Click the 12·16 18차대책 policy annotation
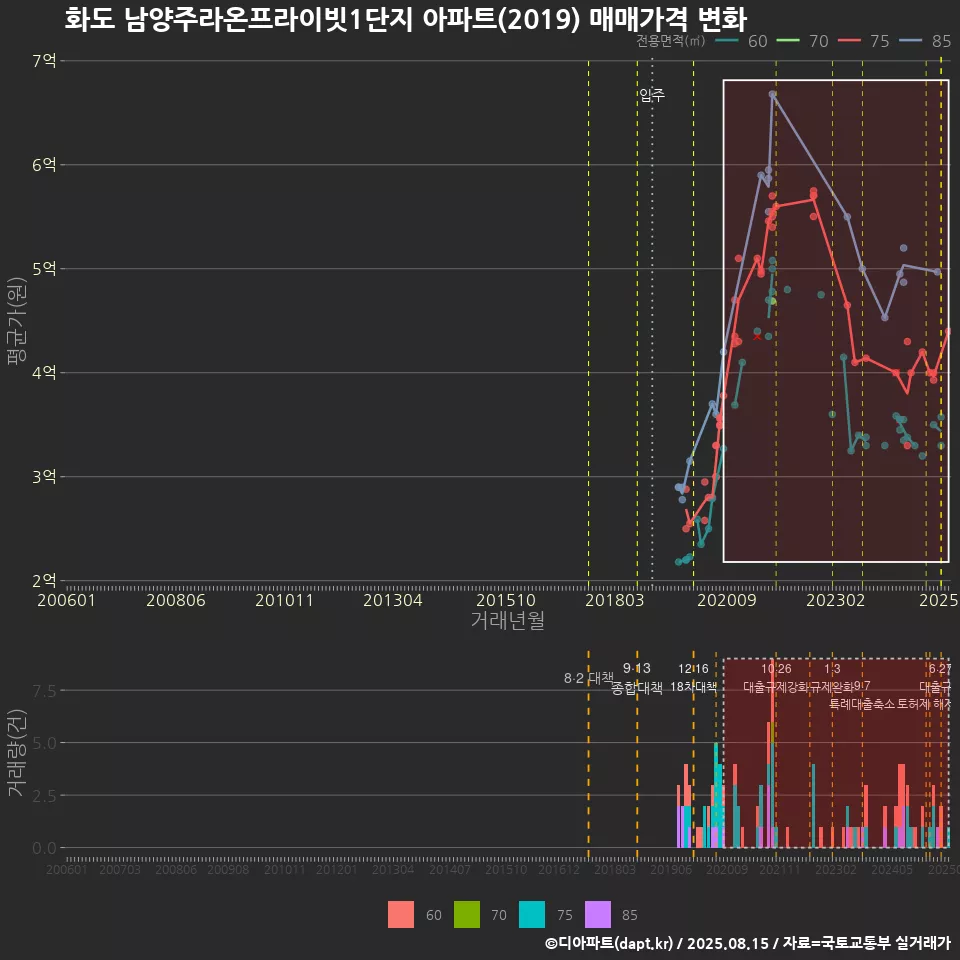The width and height of the screenshot is (960, 960). (693, 678)
